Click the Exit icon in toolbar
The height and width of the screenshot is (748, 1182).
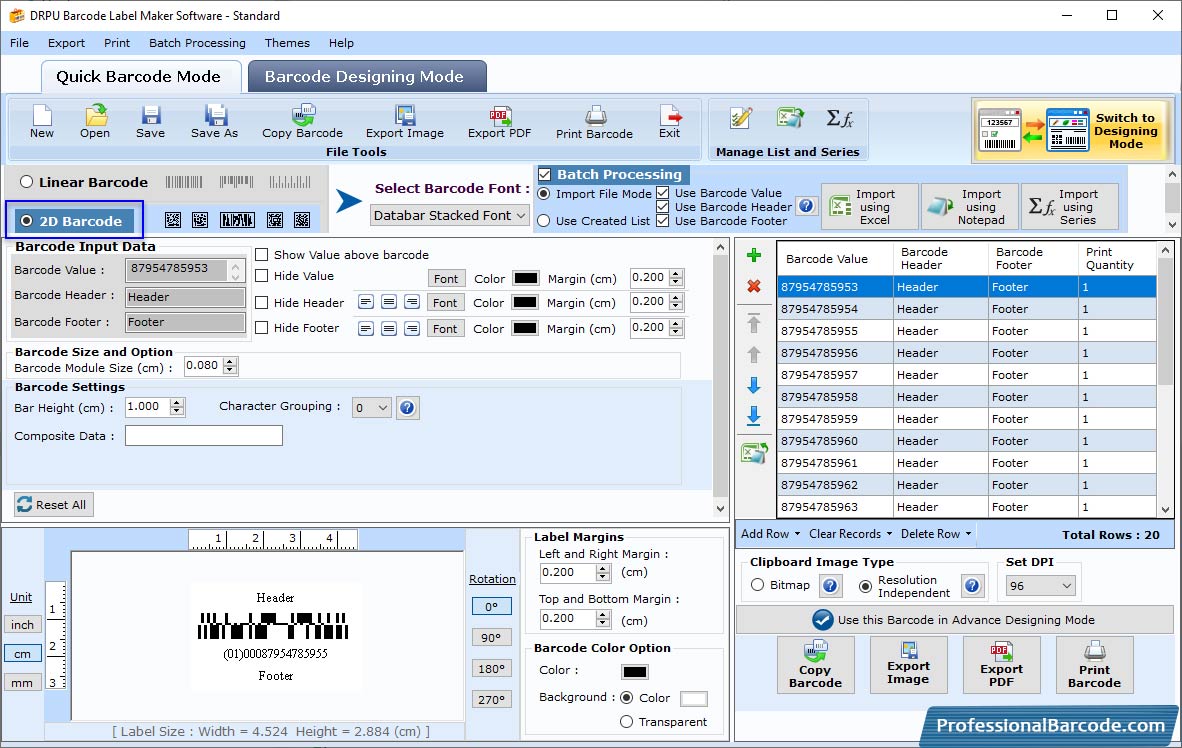point(669,122)
